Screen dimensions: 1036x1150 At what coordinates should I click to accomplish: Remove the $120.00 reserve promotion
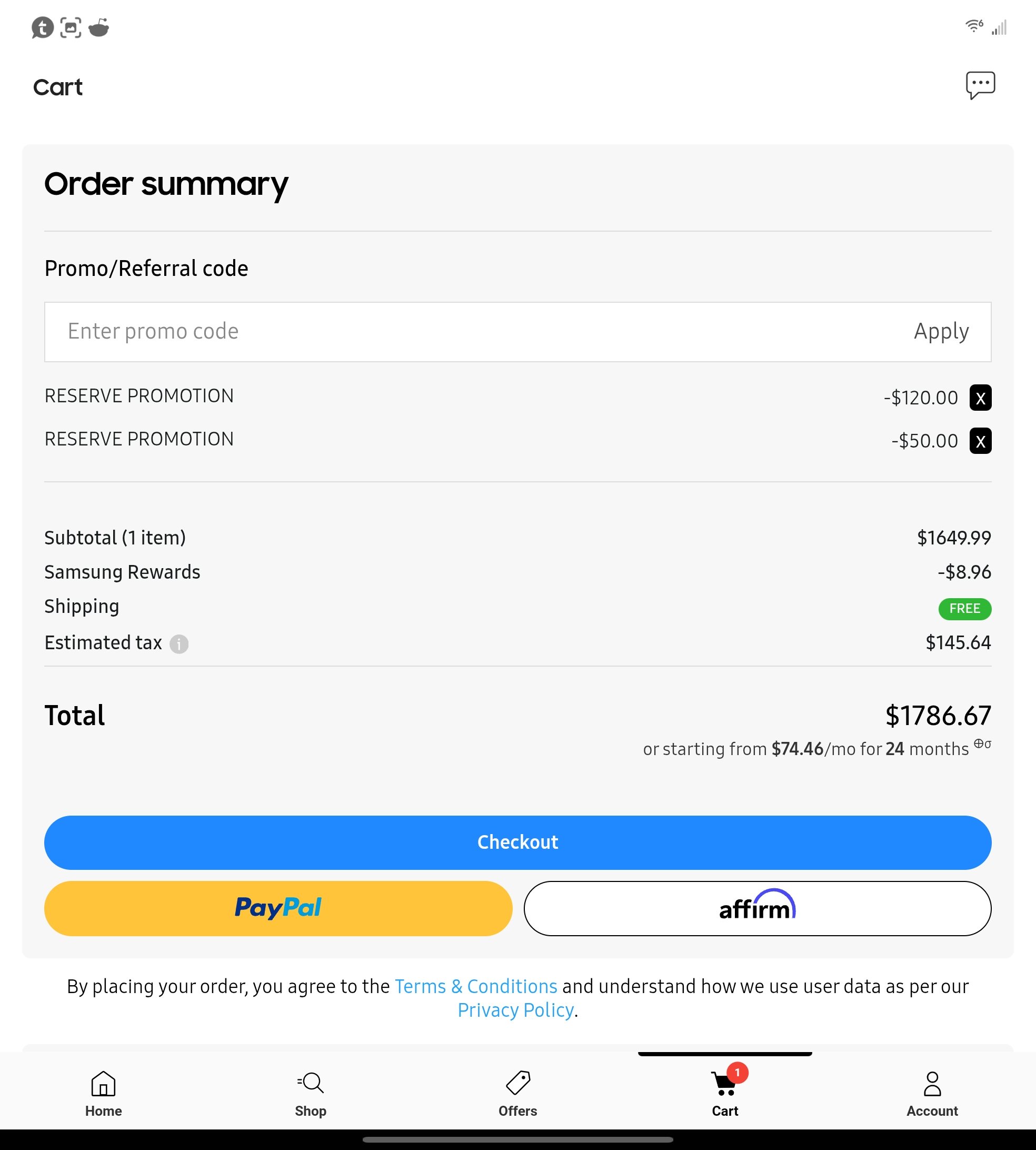pyautogui.click(x=980, y=398)
